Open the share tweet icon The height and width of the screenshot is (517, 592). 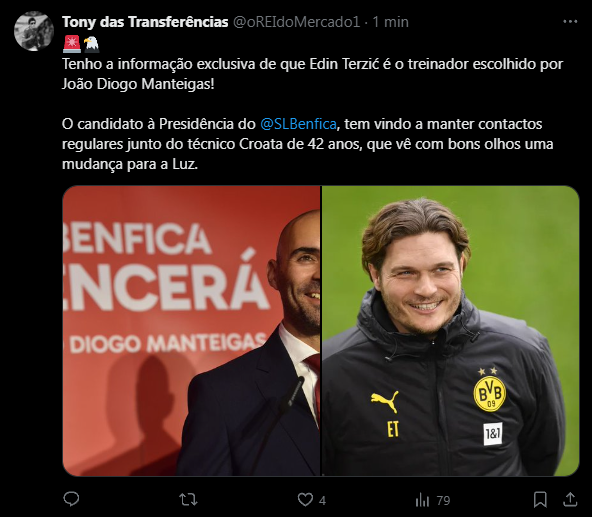click(x=570, y=499)
